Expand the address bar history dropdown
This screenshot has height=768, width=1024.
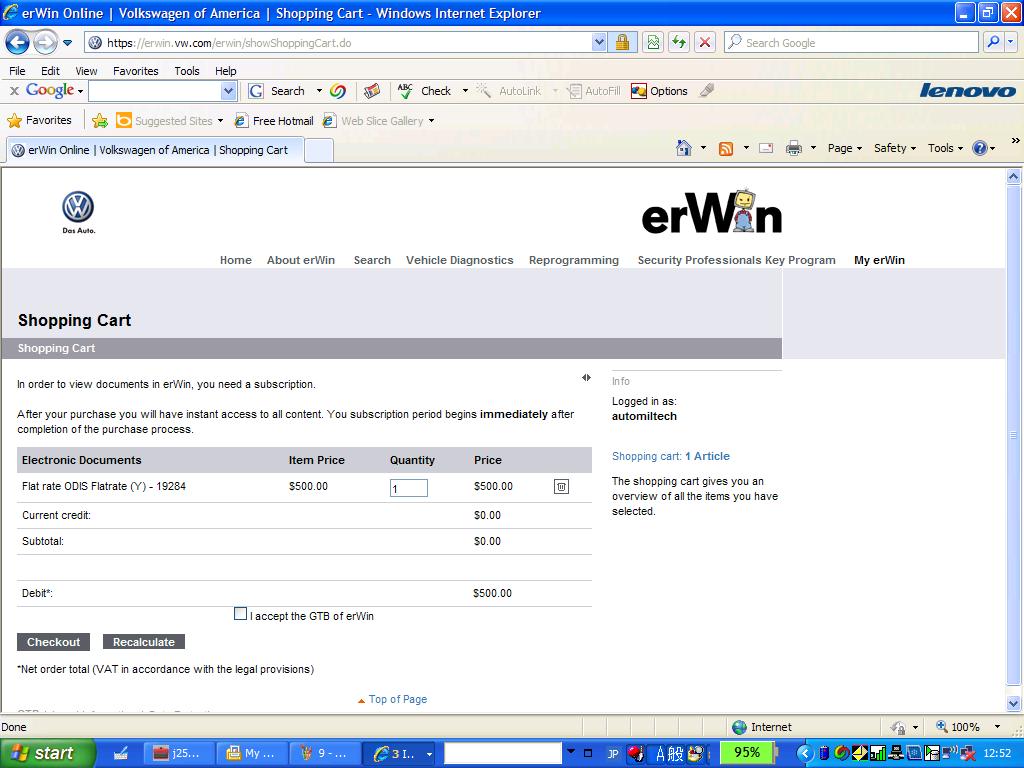click(599, 43)
